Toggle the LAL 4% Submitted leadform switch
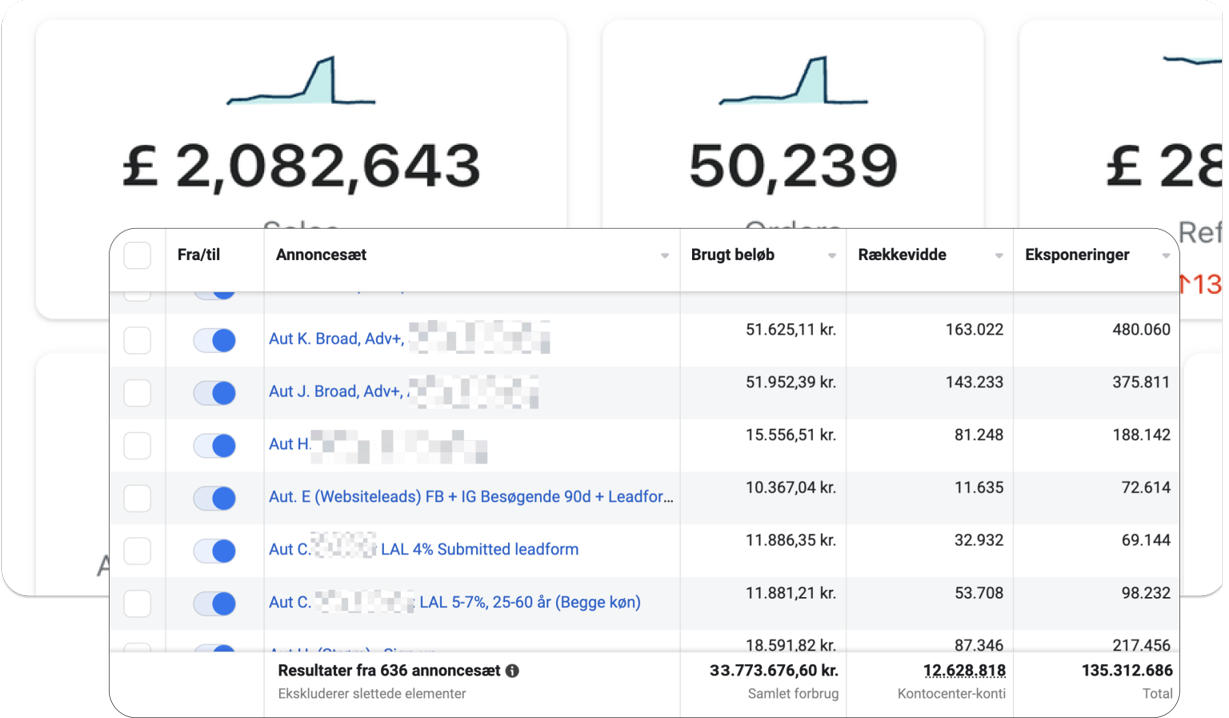 (214, 550)
